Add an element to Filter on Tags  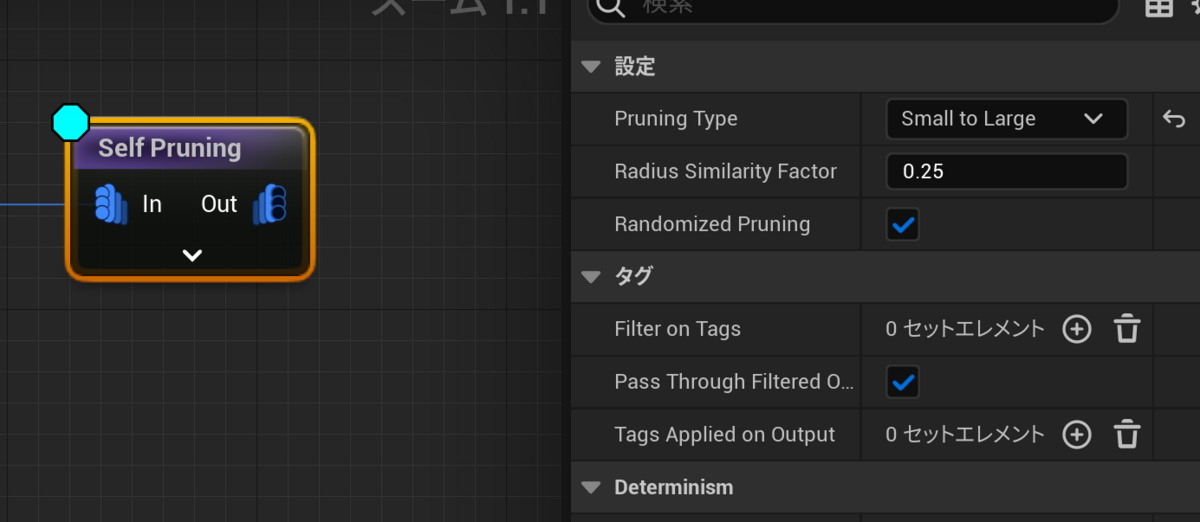[1076, 329]
